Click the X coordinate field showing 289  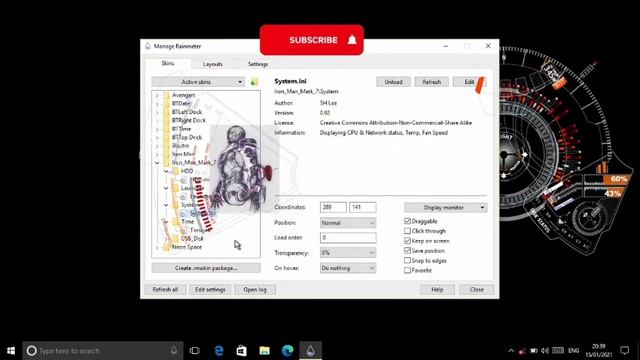click(333, 207)
